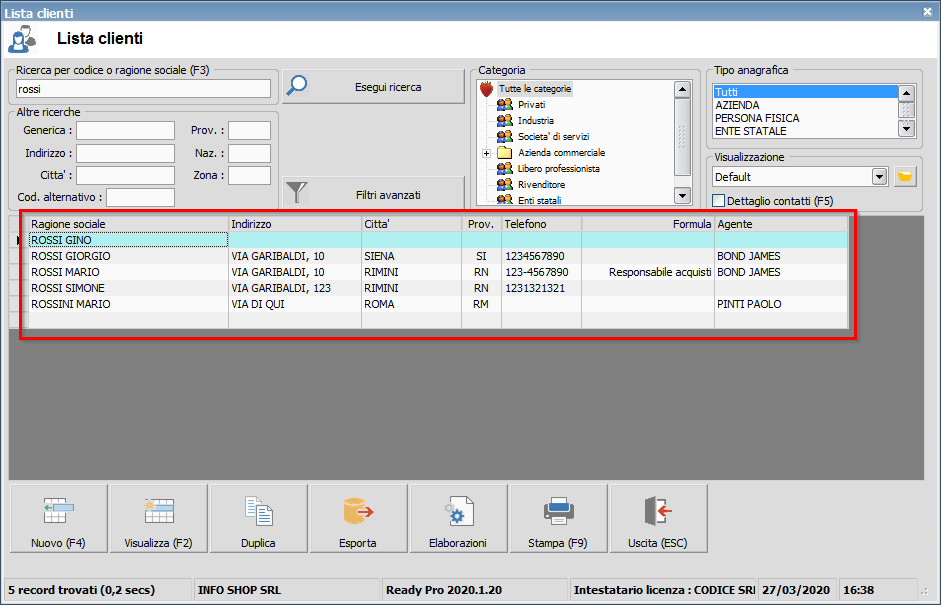Click the Esporta database arrow icon
The image size is (941, 605).
358,511
